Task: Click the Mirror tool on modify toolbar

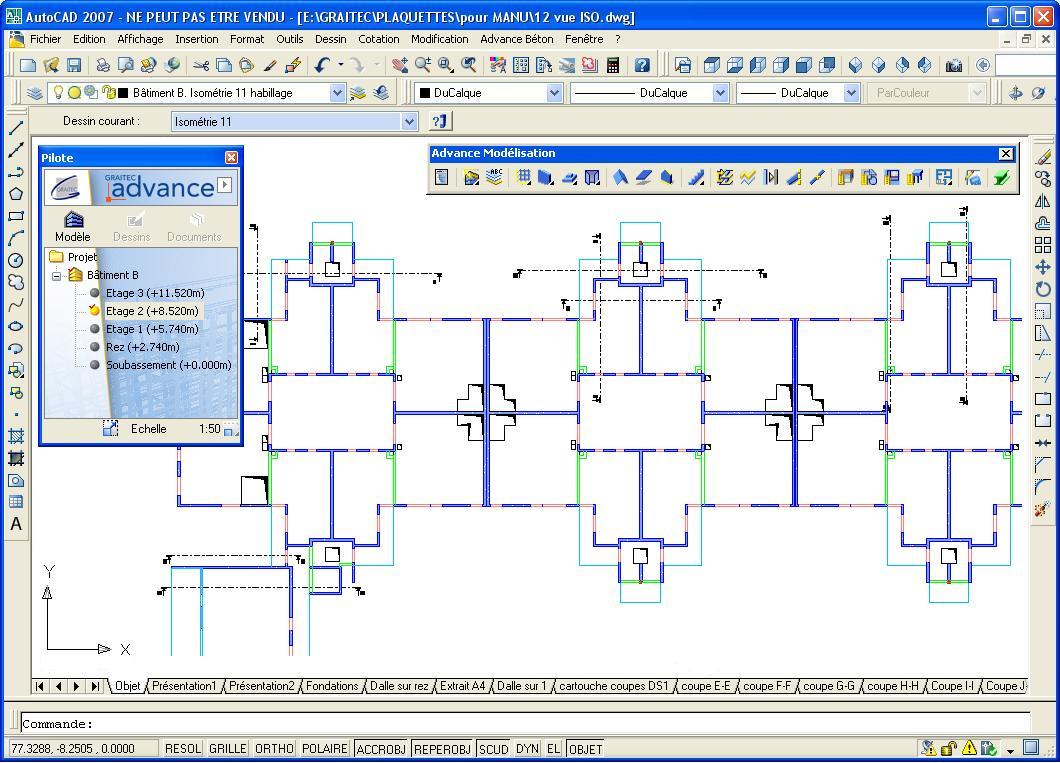Action: click(1043, 201)
